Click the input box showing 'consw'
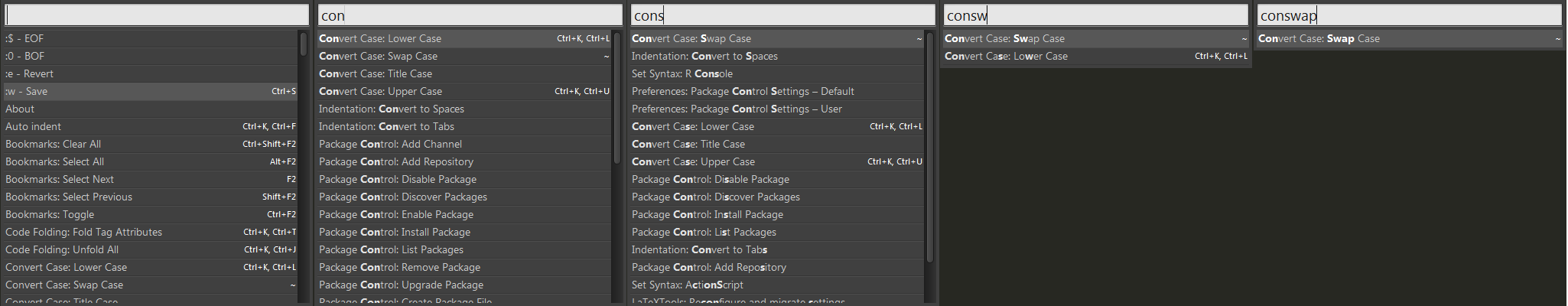 point(1095,15)
